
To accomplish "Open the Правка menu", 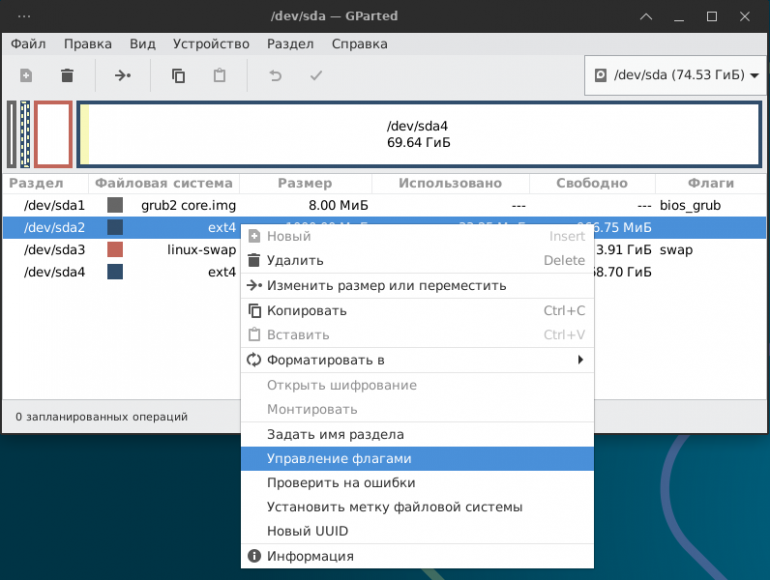I will 87,44.
